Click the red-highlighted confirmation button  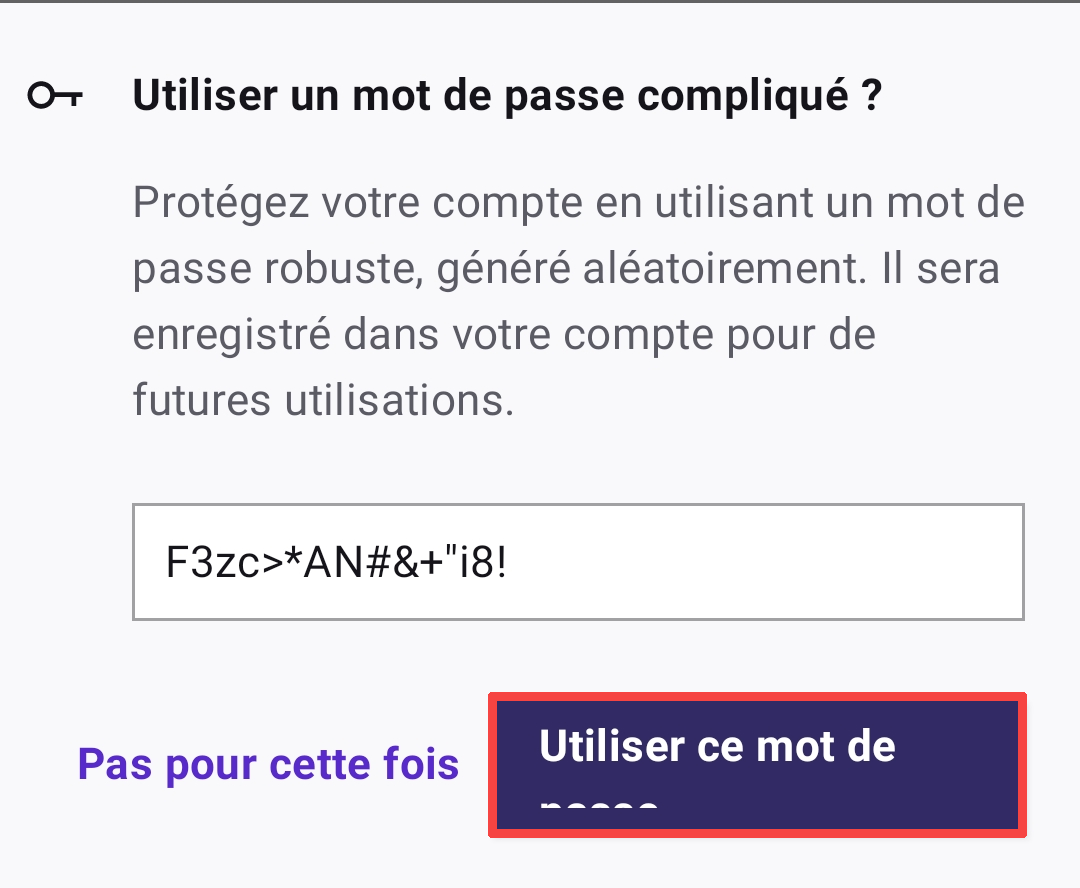pos(756,763)
